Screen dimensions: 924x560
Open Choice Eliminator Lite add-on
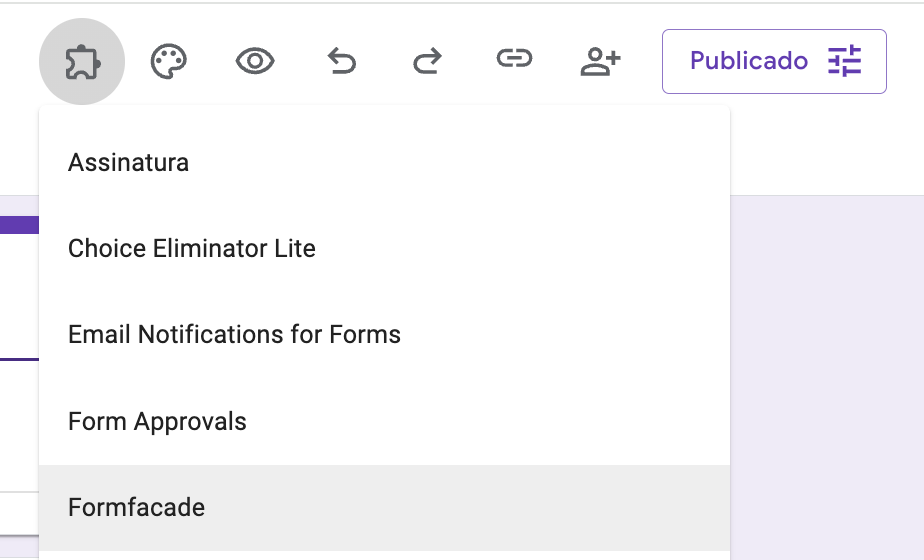pyautogui.click(x=192, y=249)
